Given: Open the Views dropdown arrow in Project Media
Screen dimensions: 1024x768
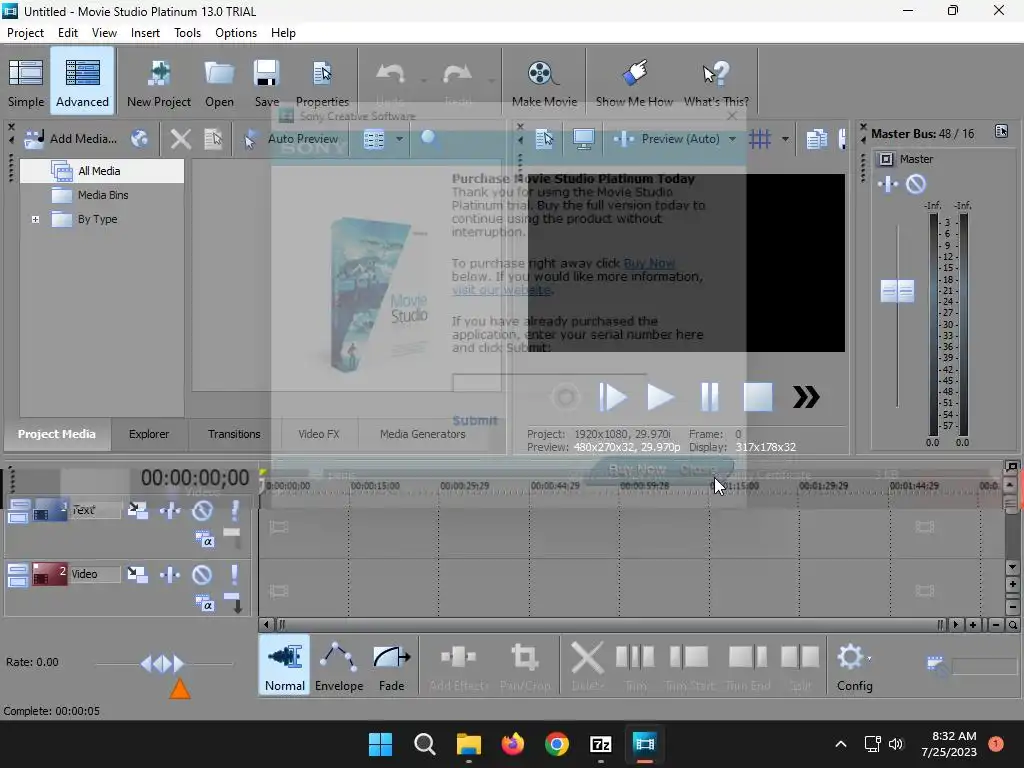Looking at the screenshot, I should [399, 138].
